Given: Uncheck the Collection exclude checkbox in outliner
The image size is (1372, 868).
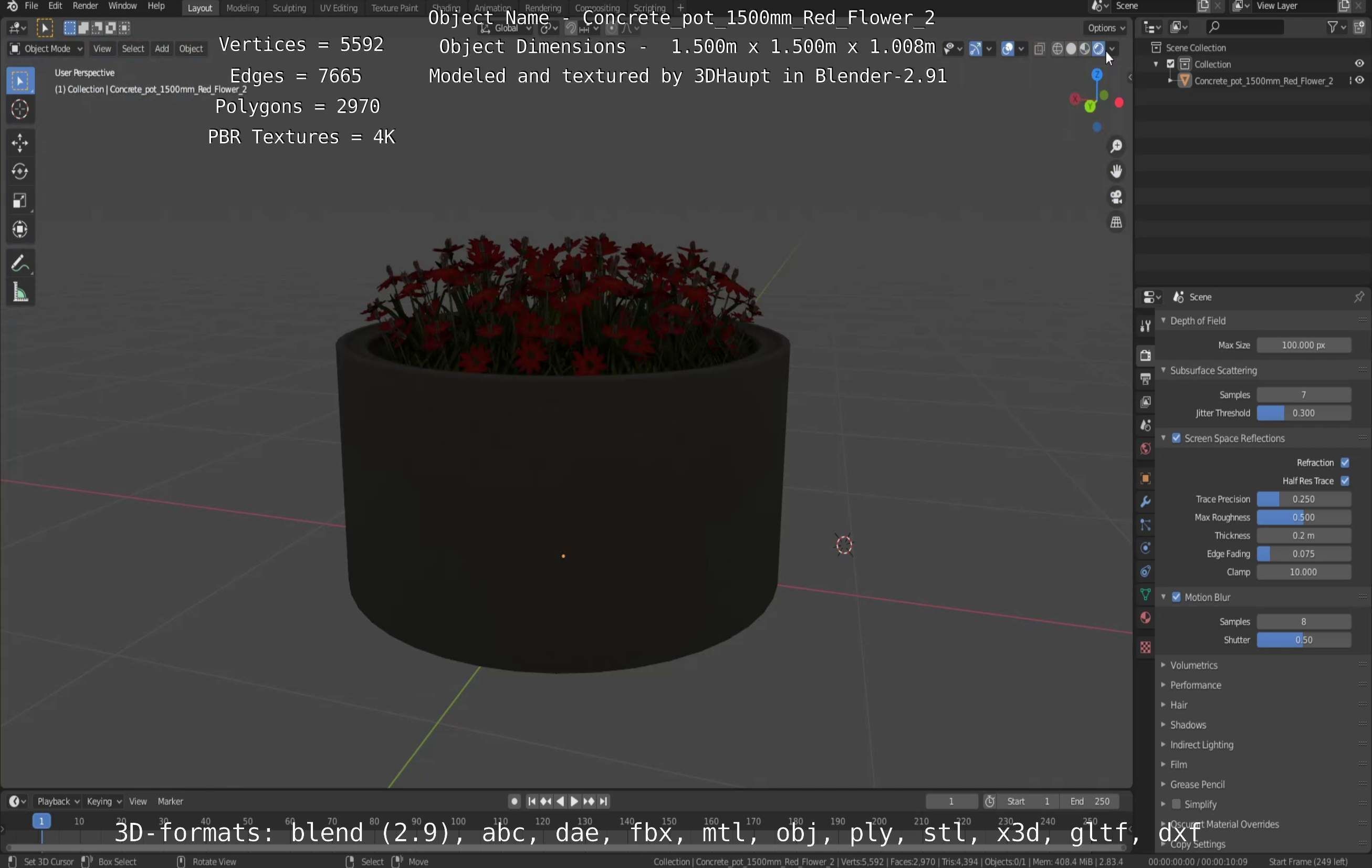Looking at the screenshot, I should pos(1171,65).
